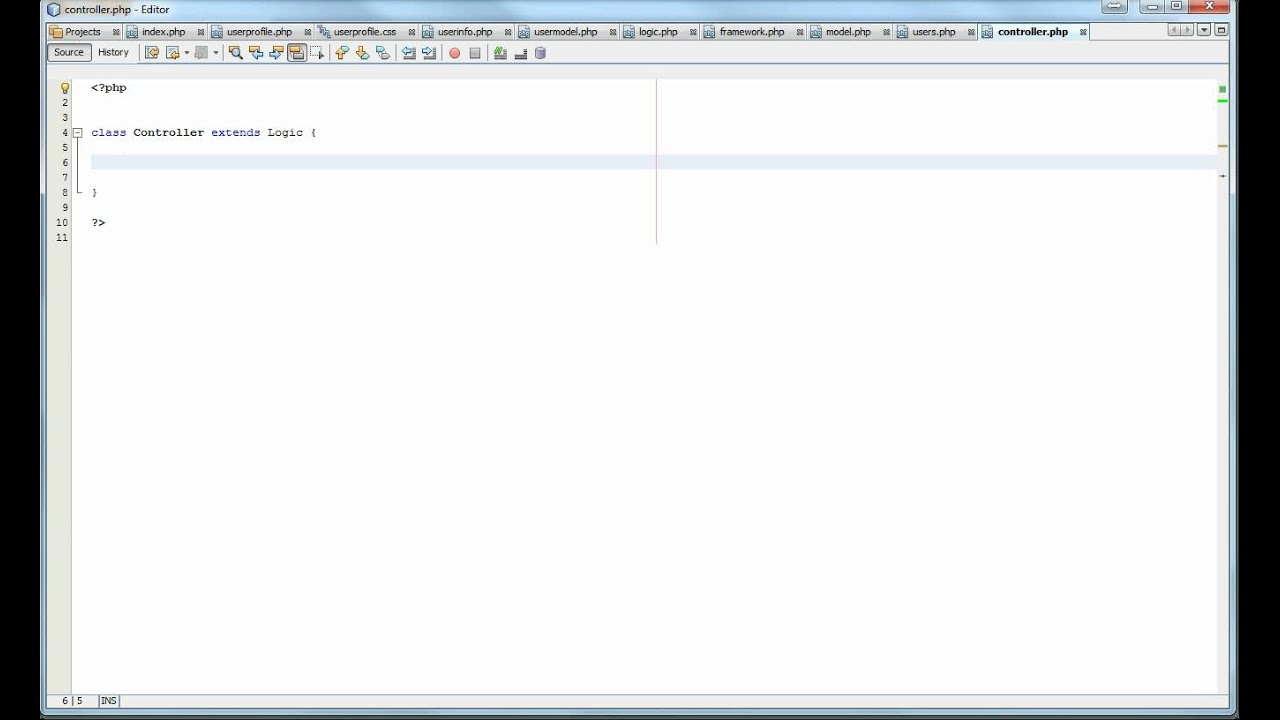
Task: Open the Forward history dropdown arrow
Action: click(216, 52)
